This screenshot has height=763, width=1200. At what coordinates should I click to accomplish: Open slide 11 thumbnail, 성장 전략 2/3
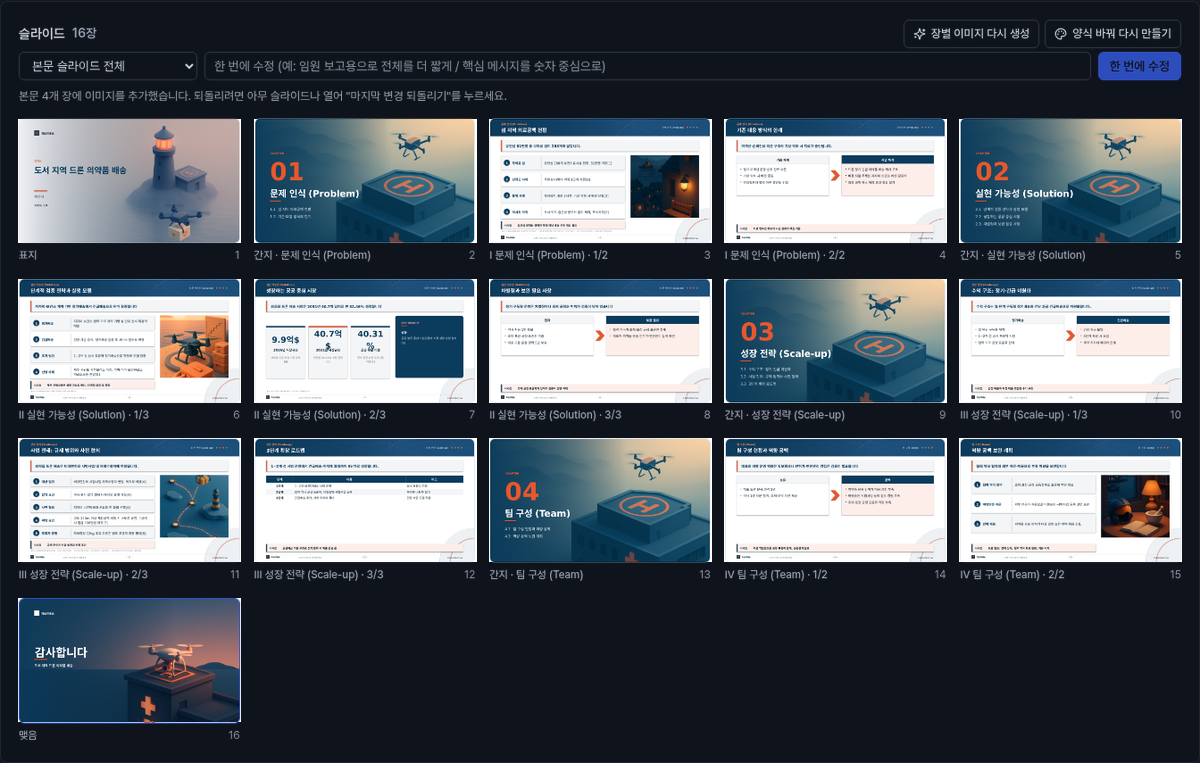(x=129, y=501)
